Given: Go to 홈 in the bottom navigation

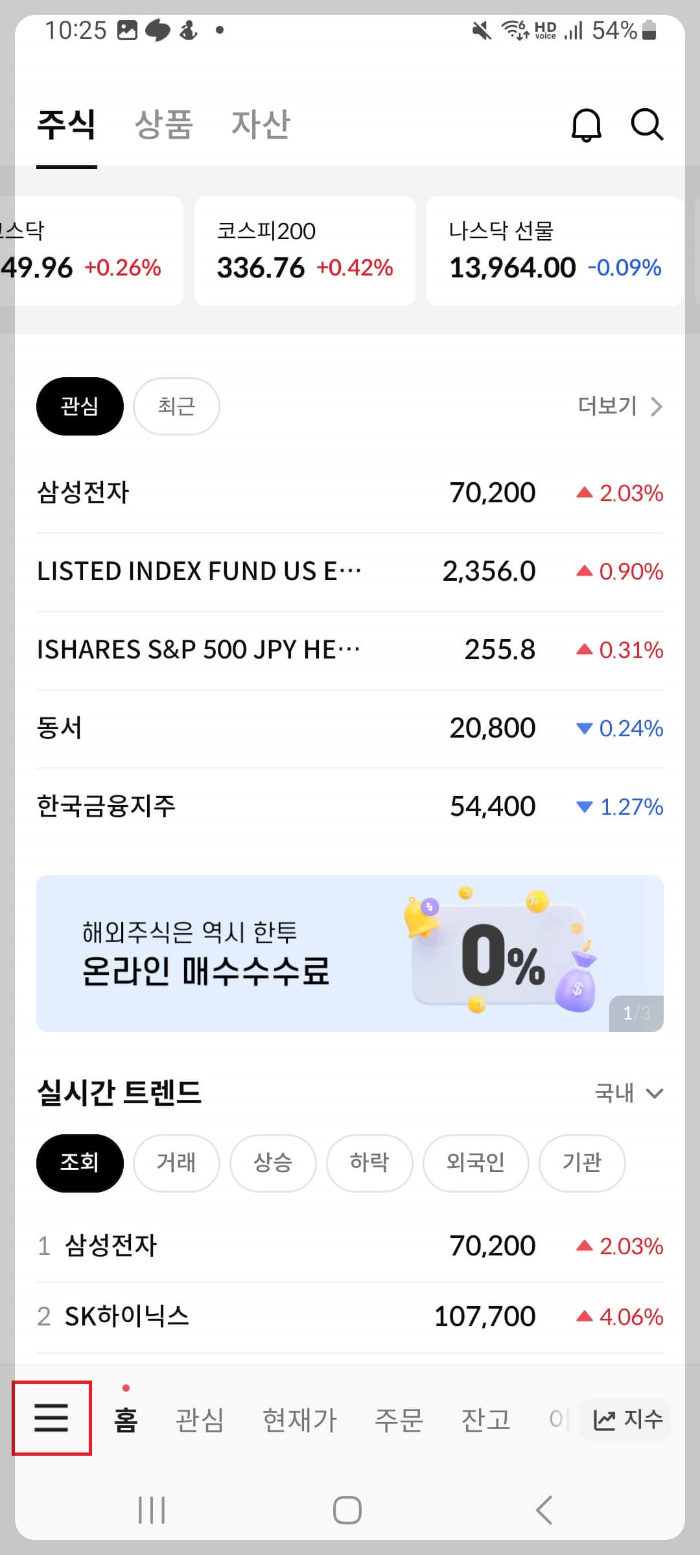Looking at the screenshot, I should point(125,1421).
